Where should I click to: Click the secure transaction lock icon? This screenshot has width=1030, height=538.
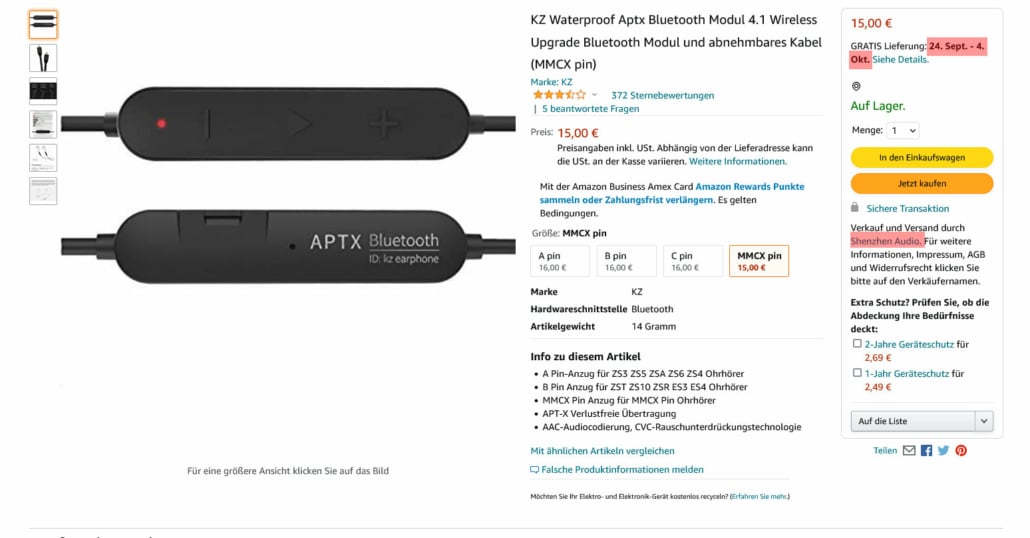(x=855, y=208)
